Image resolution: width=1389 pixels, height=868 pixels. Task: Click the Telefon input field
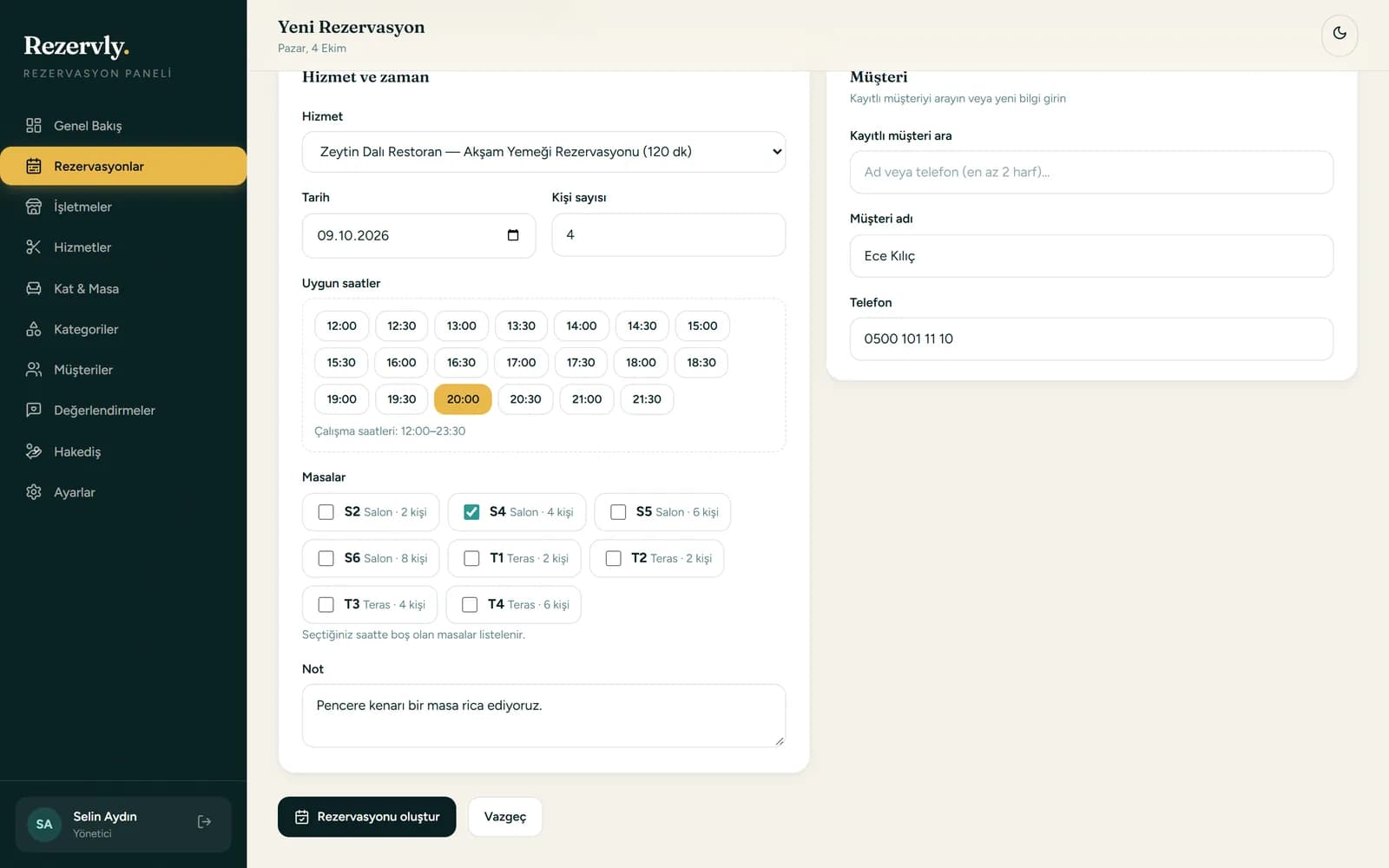[x=1091, y=339]
